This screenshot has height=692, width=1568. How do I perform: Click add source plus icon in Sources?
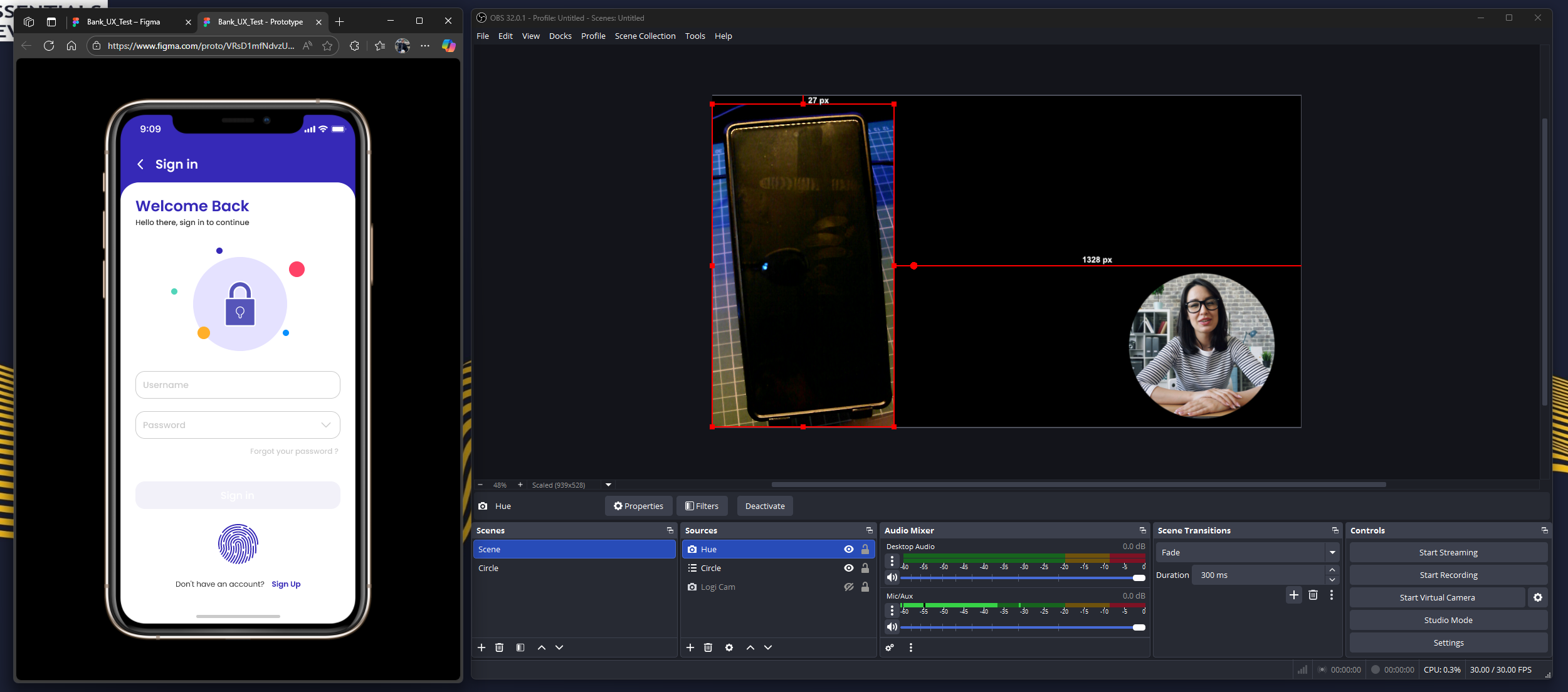(690, 647)
